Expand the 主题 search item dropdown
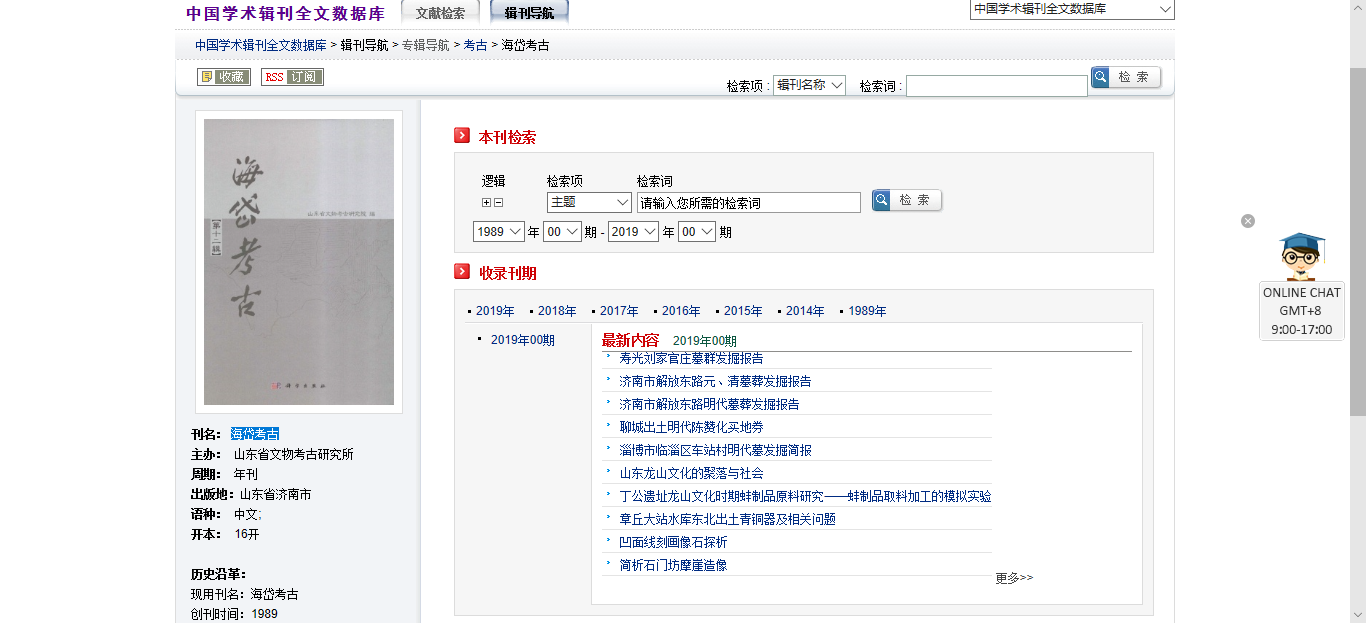This screenshot has height=623, width=1366. pyautogui.click(x=589, y=202)
